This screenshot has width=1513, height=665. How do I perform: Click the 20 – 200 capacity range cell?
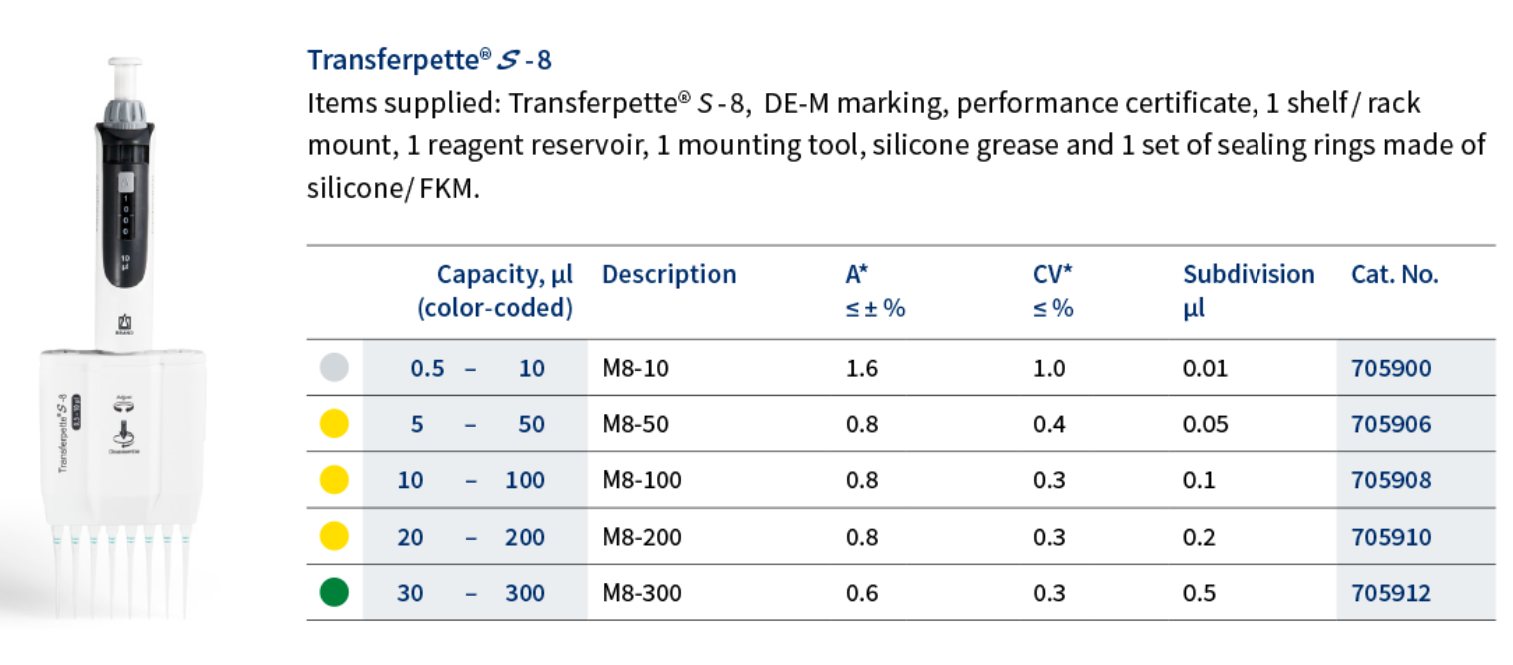471,537
